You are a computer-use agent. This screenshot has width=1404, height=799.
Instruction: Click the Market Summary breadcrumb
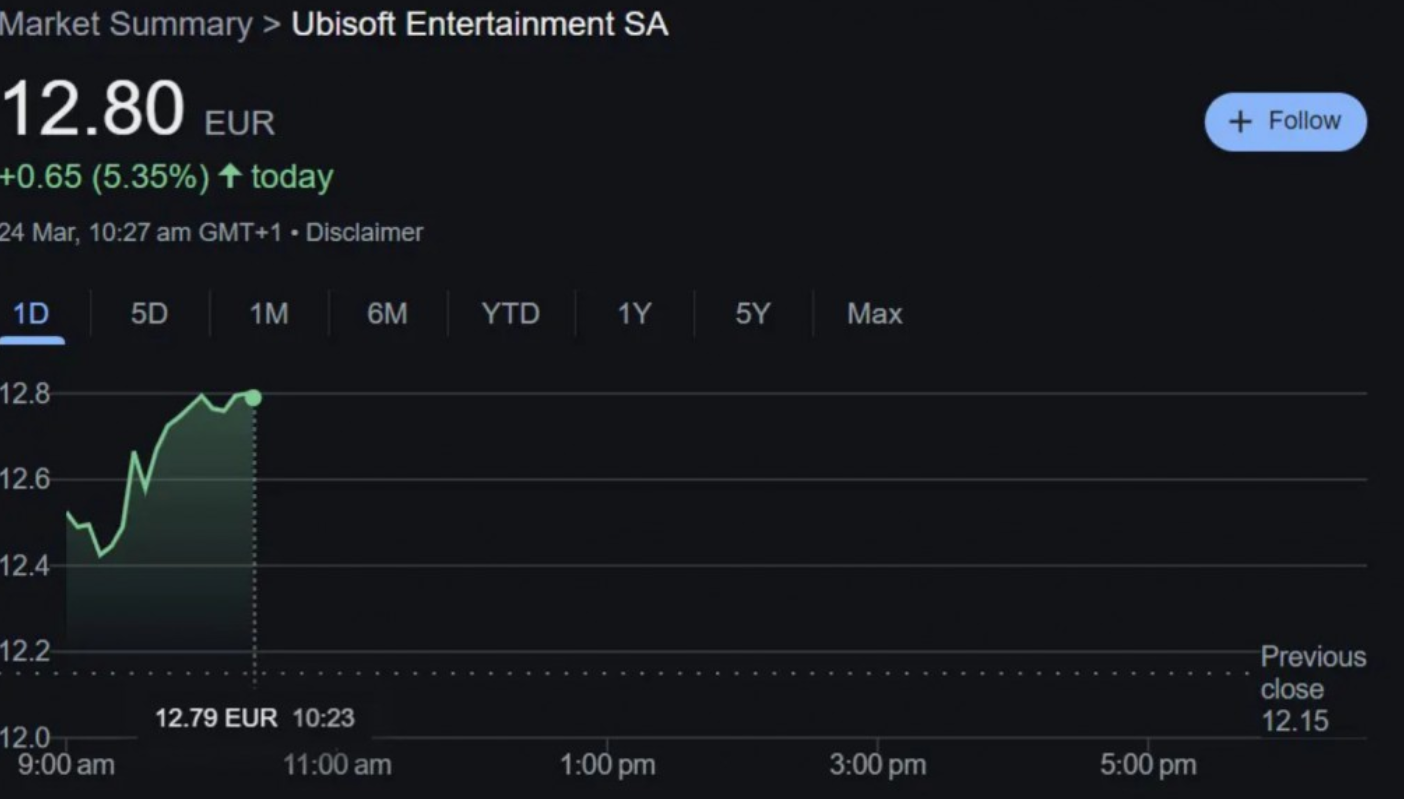pyautogui.click(x=126, y=24)
